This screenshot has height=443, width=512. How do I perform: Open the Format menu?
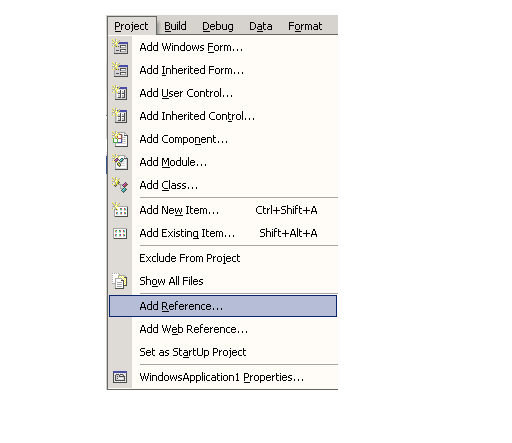coord(305,26)
